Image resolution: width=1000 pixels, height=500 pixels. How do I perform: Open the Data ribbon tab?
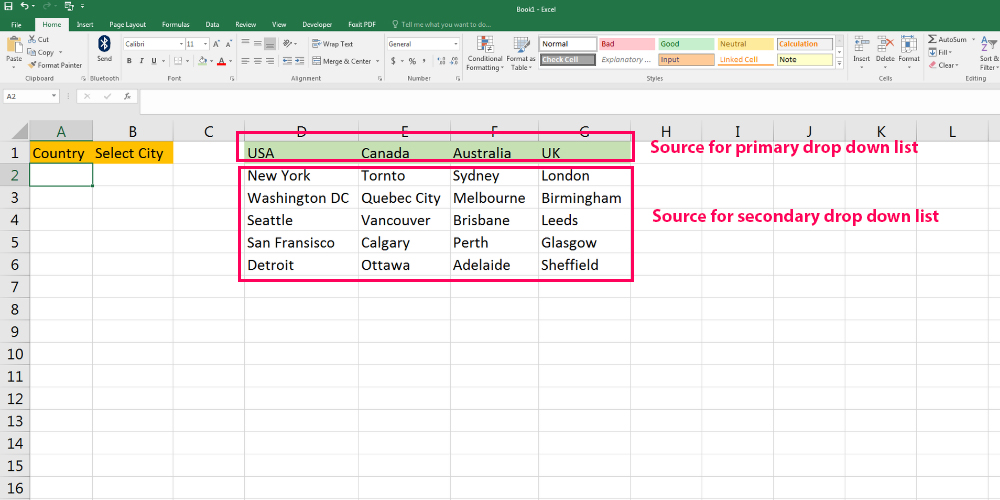tap(212, 24)
